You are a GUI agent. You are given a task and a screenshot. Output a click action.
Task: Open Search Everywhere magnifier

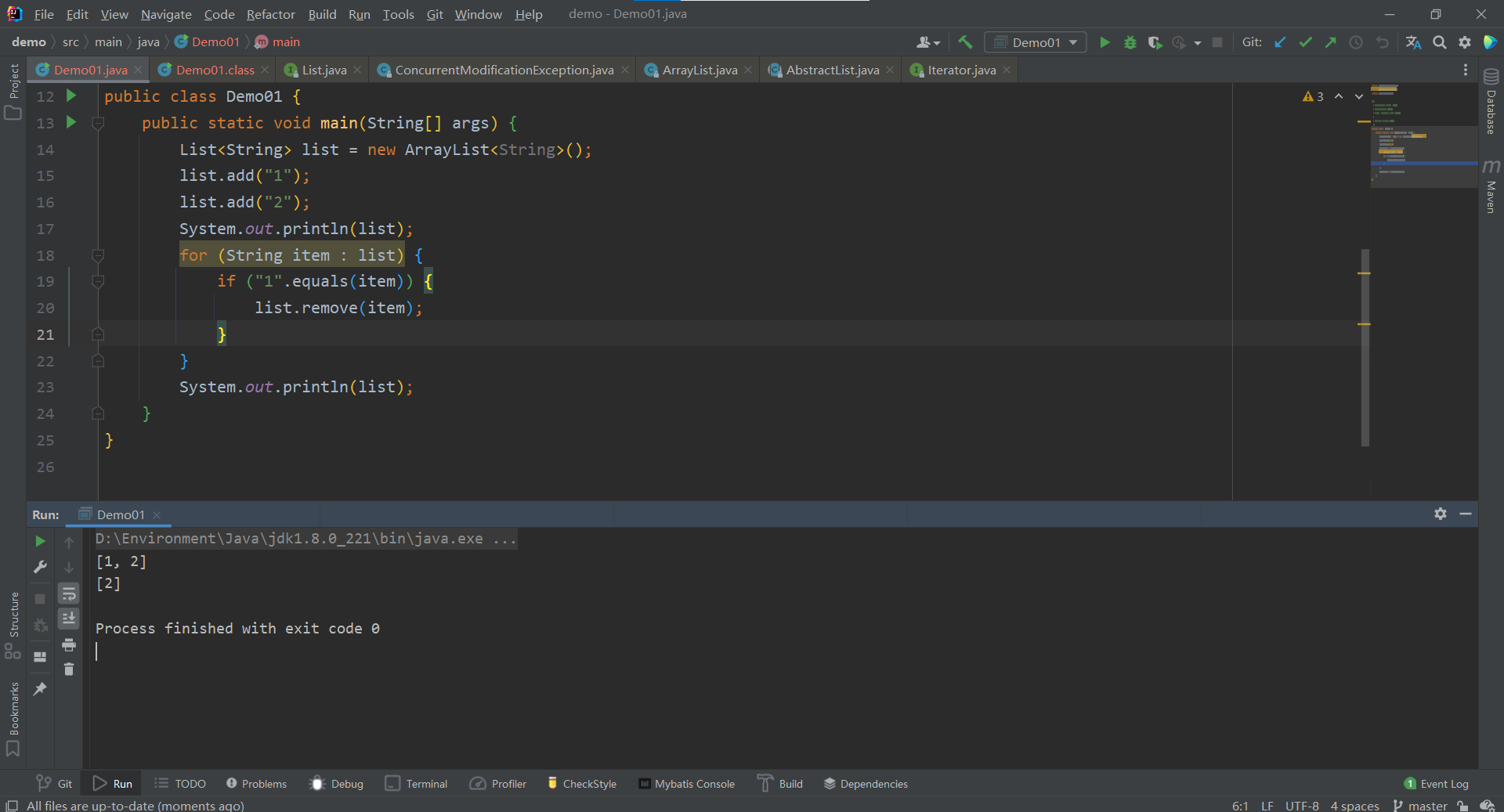[x=1440, y=42]
